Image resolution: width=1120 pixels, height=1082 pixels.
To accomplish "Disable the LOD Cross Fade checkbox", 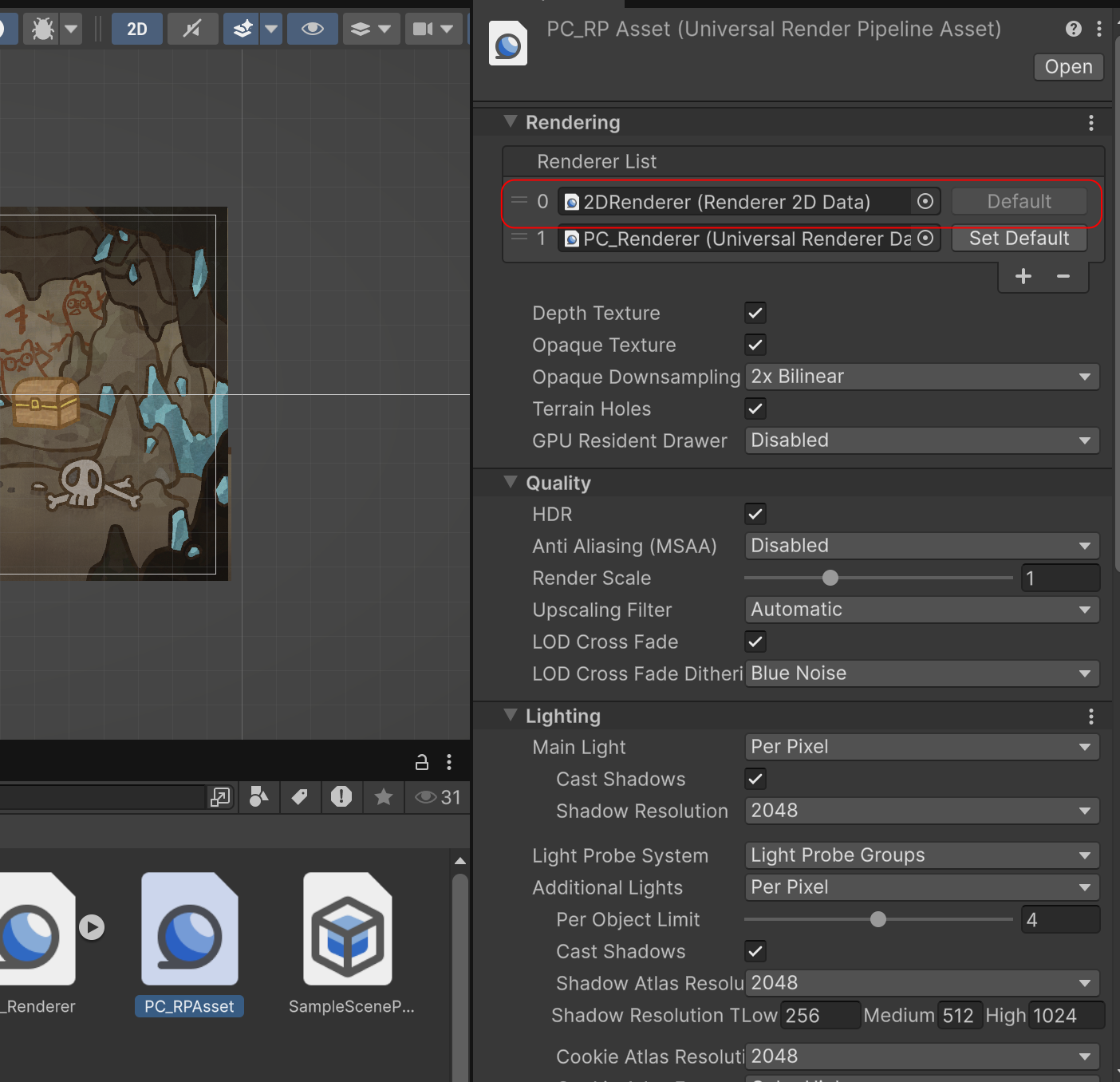I will coord(755,642).
